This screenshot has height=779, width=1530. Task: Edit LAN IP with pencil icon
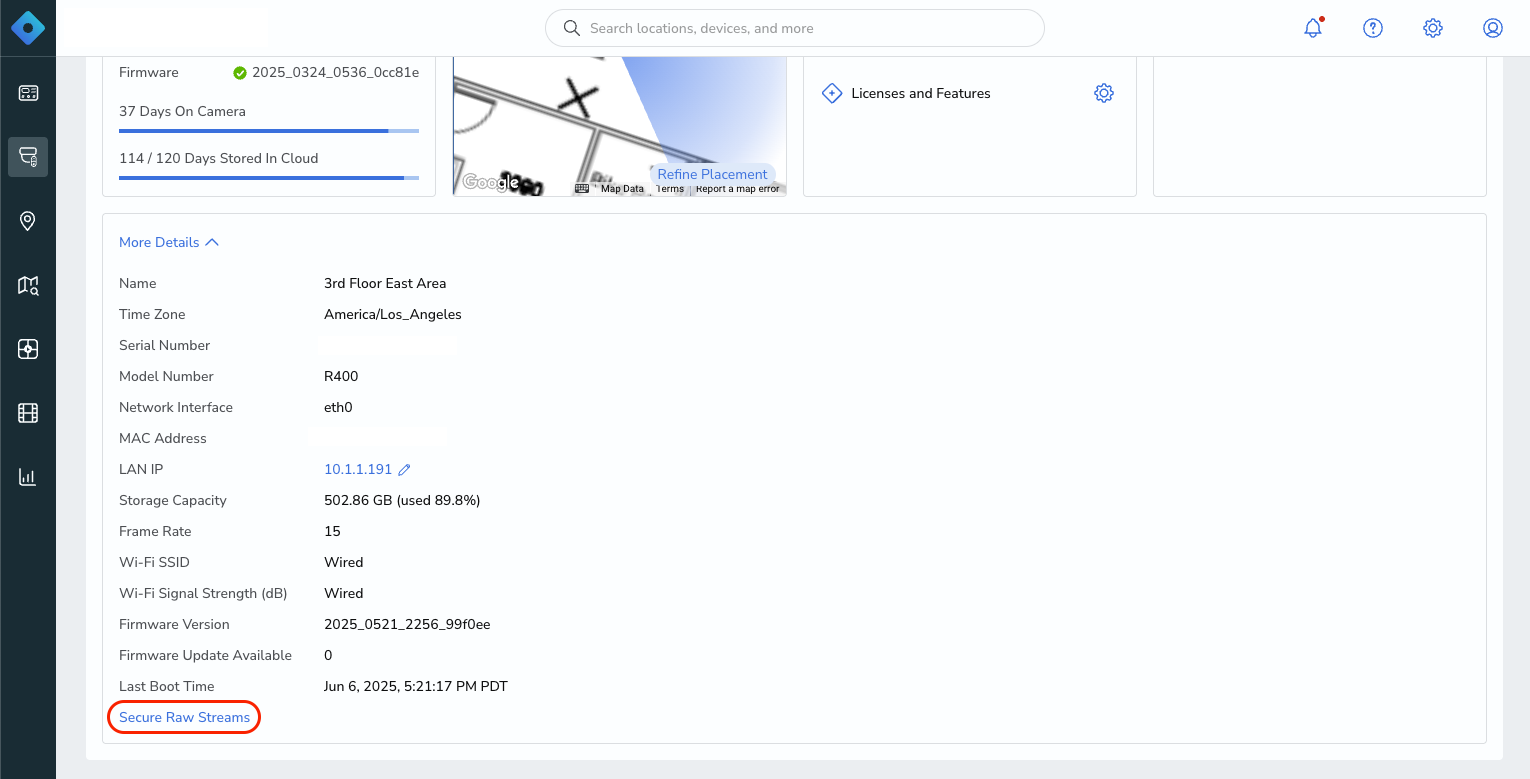click(x=405, y=469)
